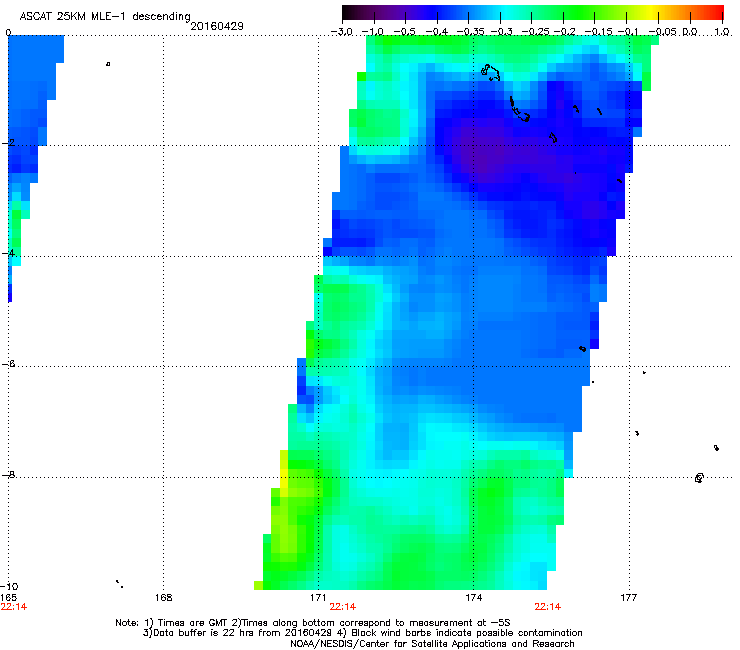The image size is (740, 650).
Task: Click the red time 22:14 near 174
Action: (x=547, y=607)
